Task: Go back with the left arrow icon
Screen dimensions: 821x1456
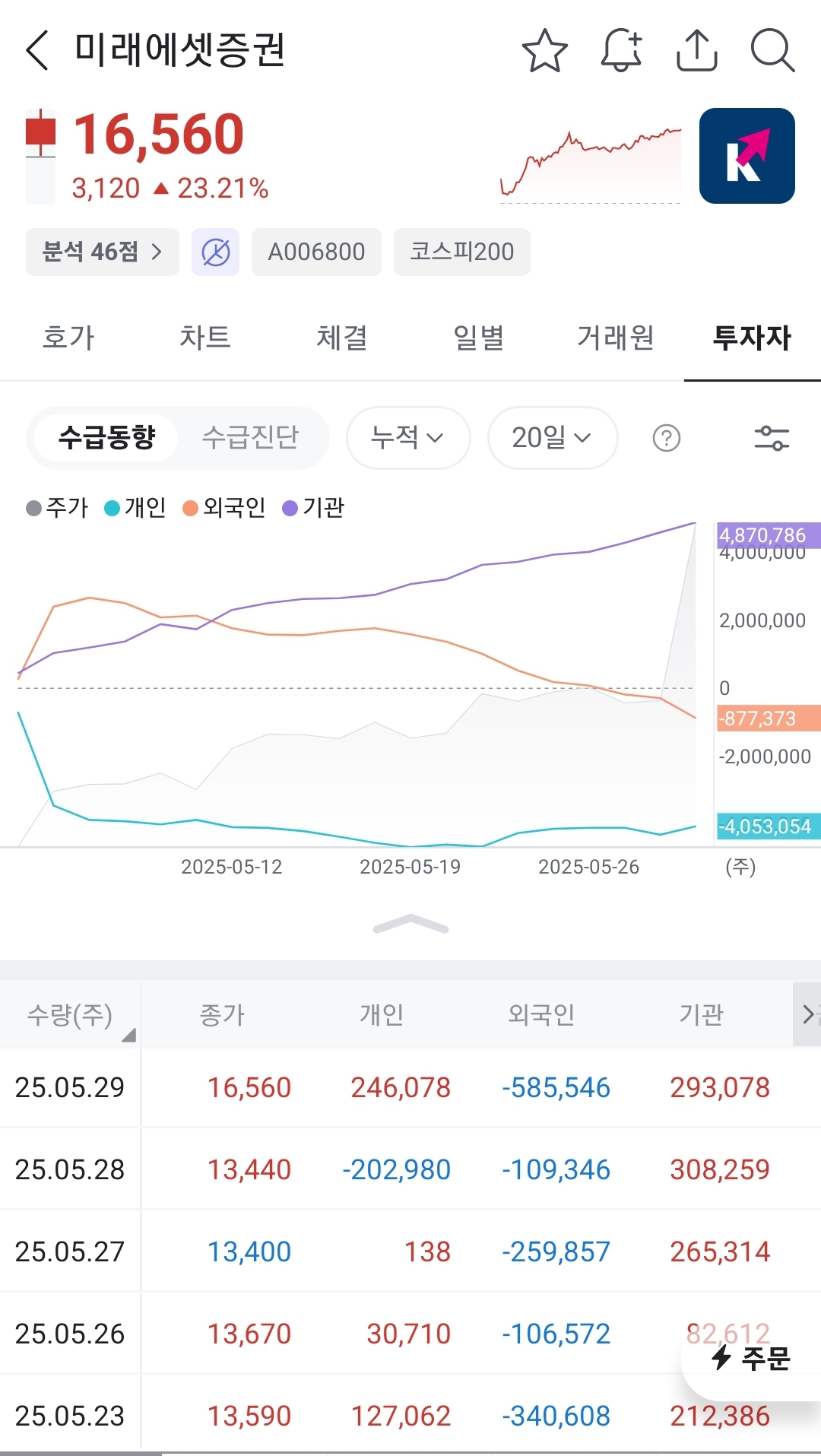Action: click(37, 50)
